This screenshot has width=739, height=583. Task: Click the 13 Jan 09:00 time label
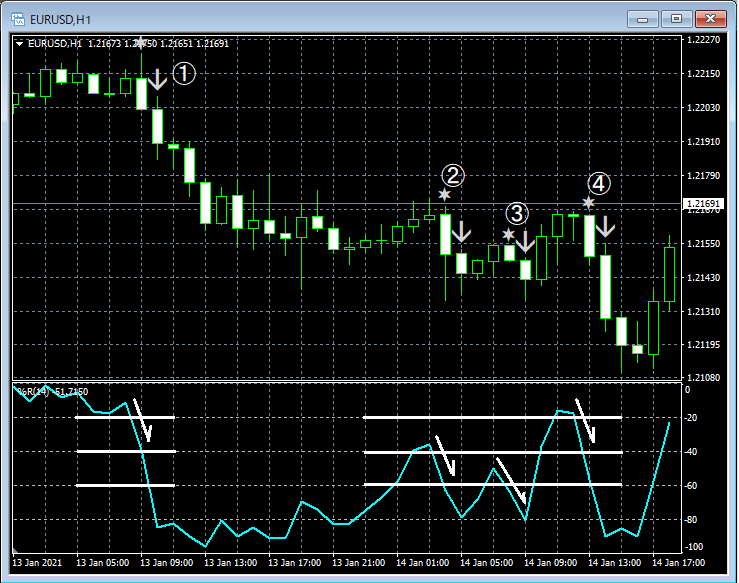point(166,563)
